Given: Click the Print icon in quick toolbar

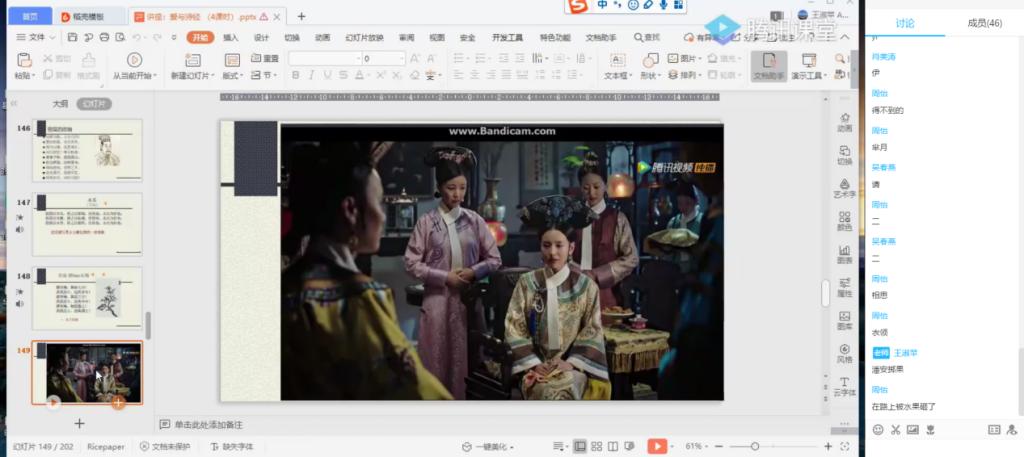Looking at the screenshot, I should (x=104, y=38).
